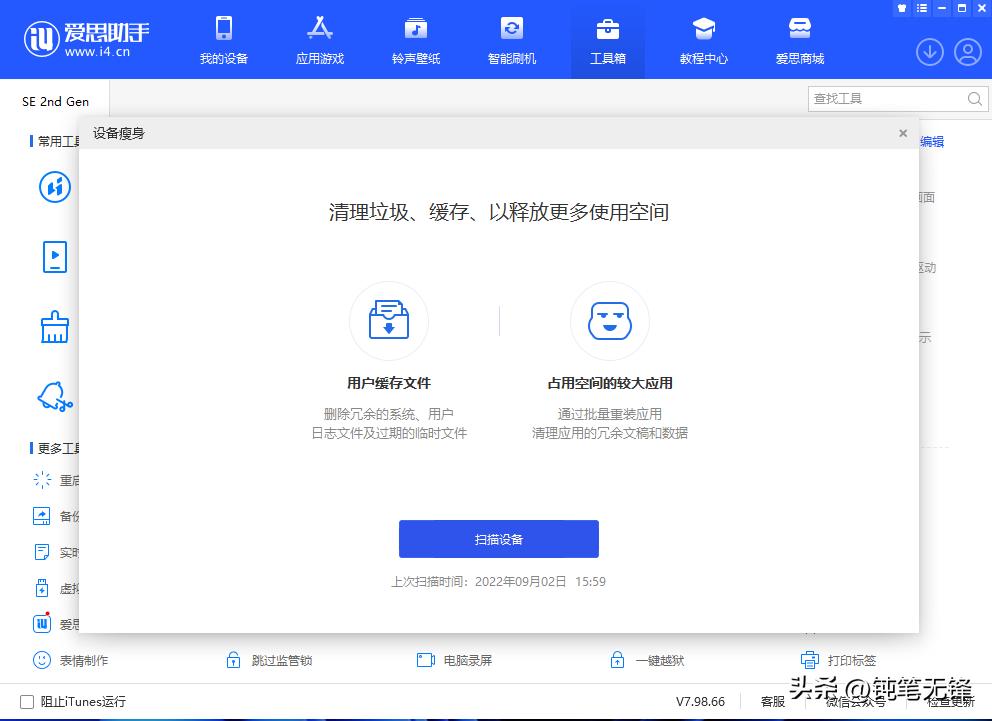Screen dimensions: 992x721
Task: Switch to the 我的设备 tab
Action: (x=223, y=40)
